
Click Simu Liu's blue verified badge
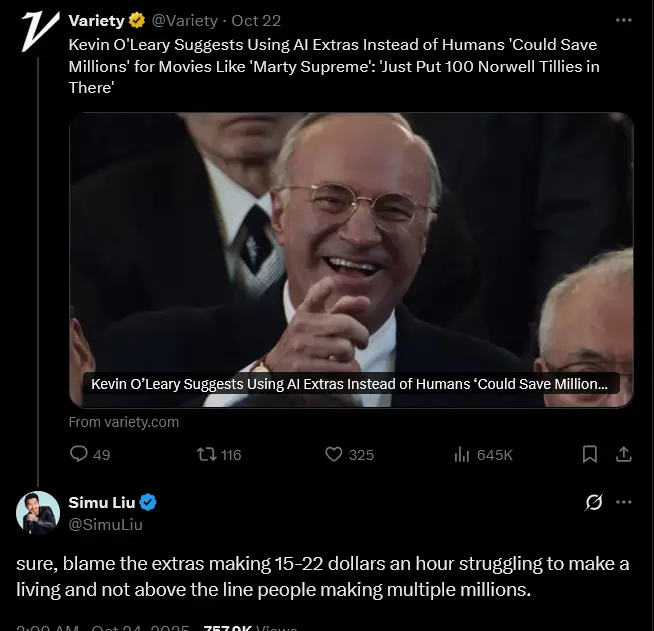tap(148, 502)
